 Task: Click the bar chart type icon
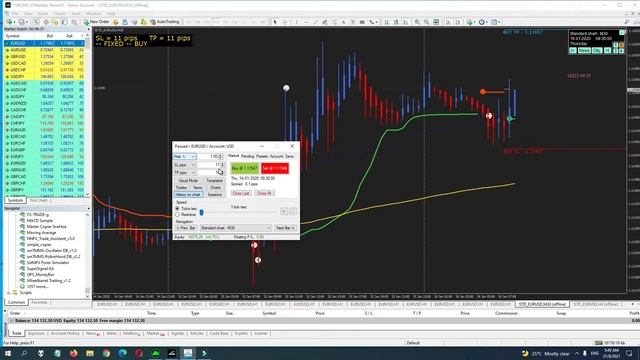pyautogui.click(x=387, y=22)
